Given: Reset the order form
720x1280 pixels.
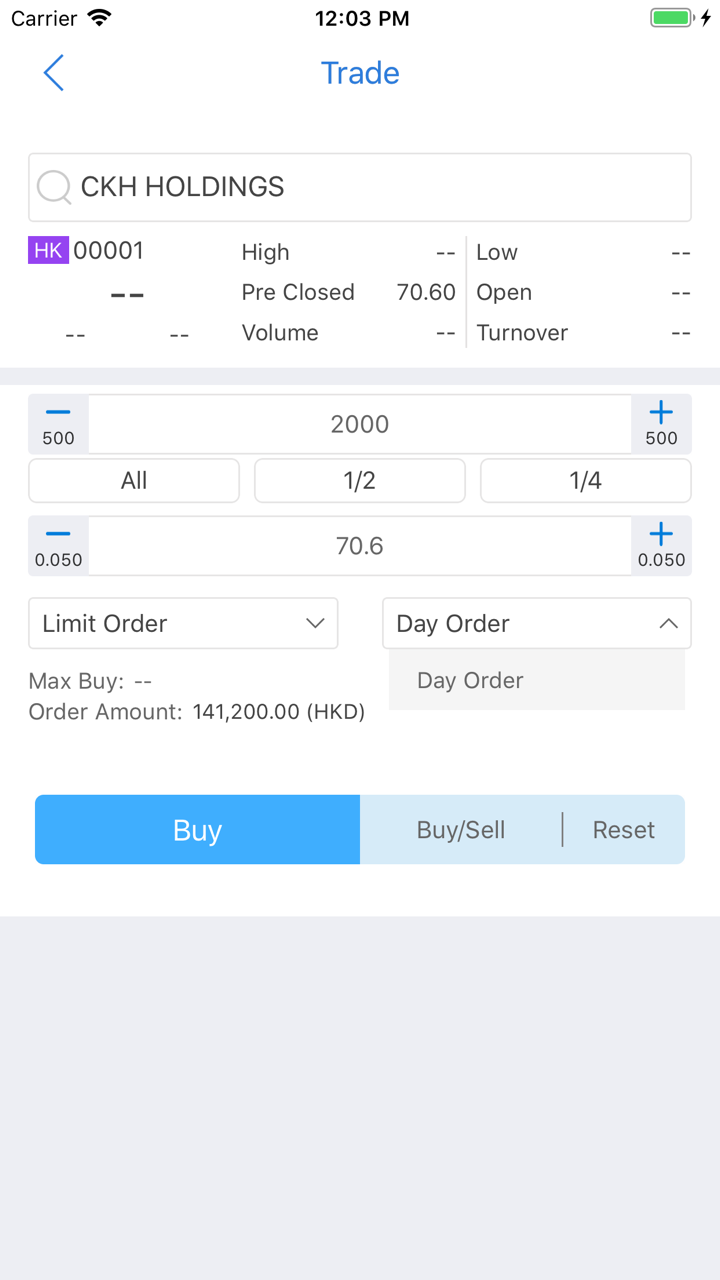Looking at the screenshot, I should [x=624, y=830].
